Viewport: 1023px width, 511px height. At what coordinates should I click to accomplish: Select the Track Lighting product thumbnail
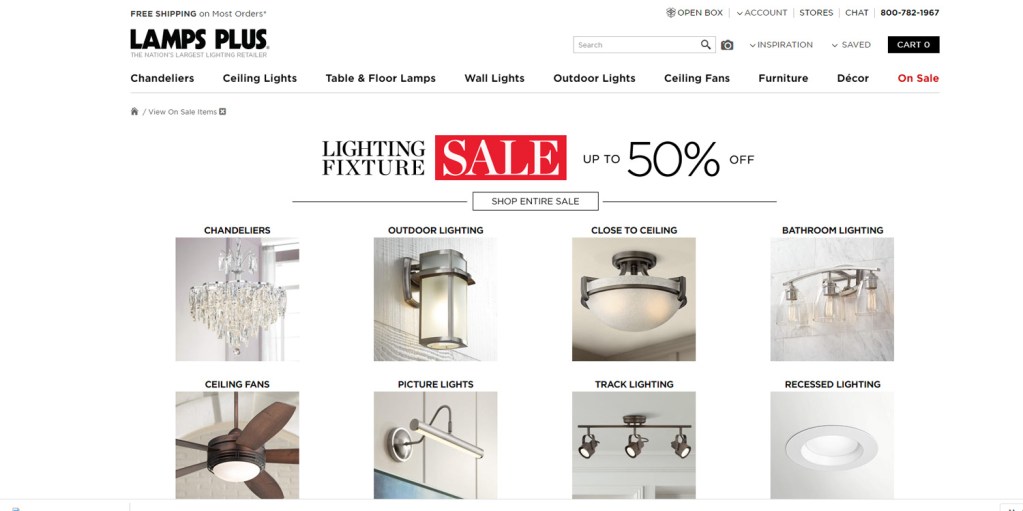[x=634, y=445]
